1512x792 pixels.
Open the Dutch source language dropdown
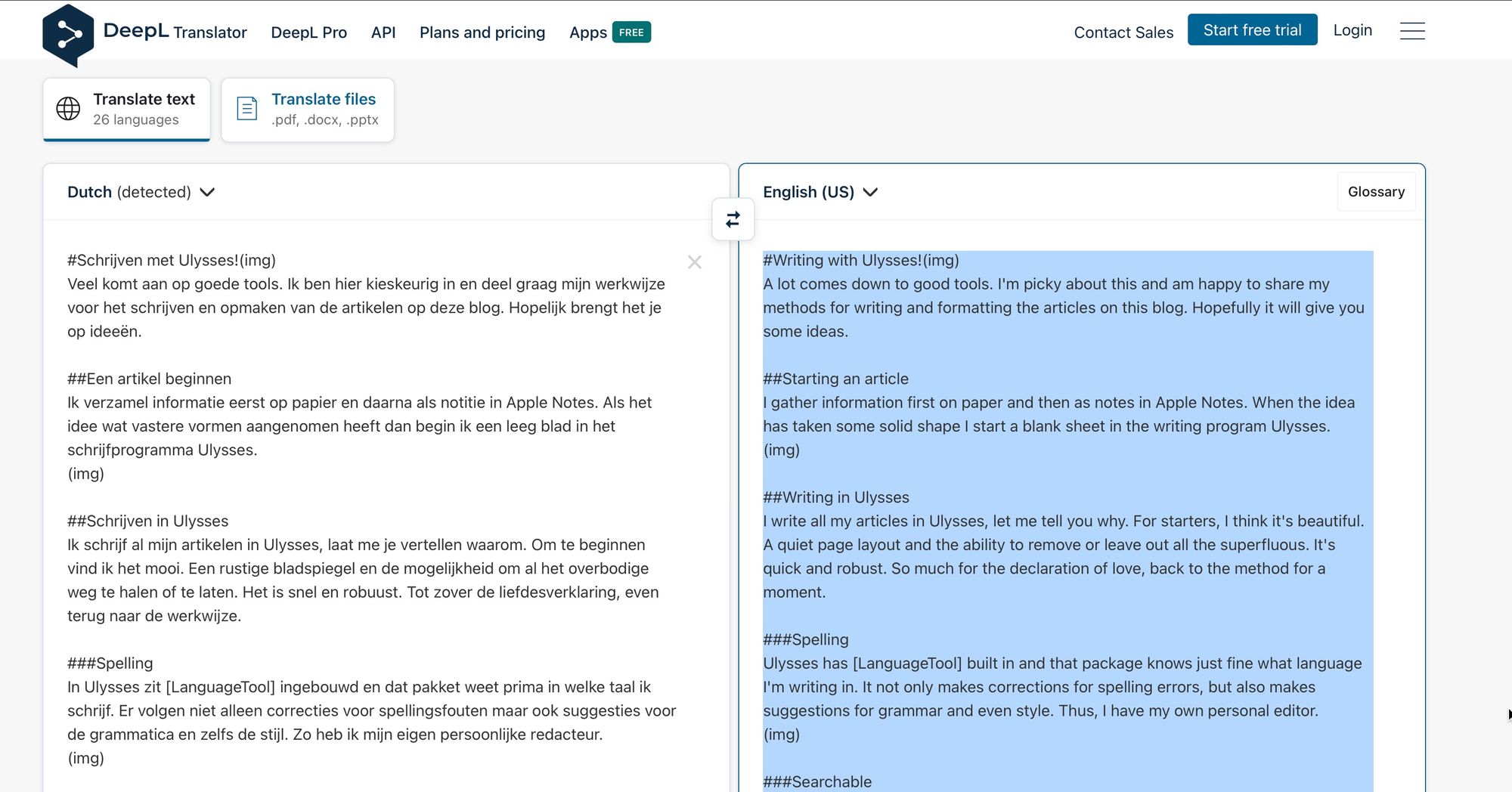[139, 192]
